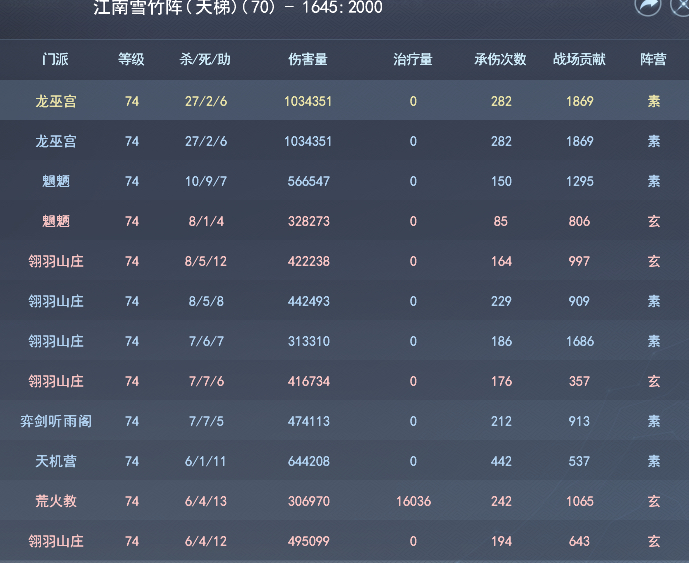Click the 8/1/4 kill stat
This screenshot has height=563, width=689.
206,222
